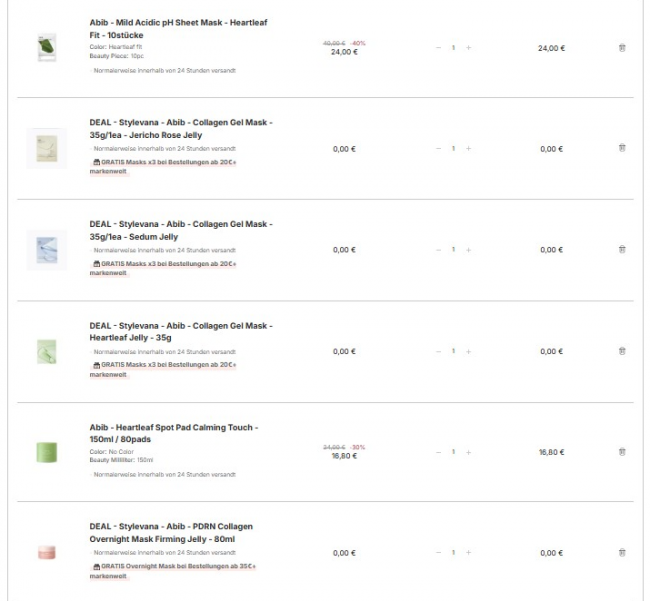Click the blue Sedum Jelly mask thumbnail
Viewport: 650px width, 601px height.
click(x=46, y=249)
